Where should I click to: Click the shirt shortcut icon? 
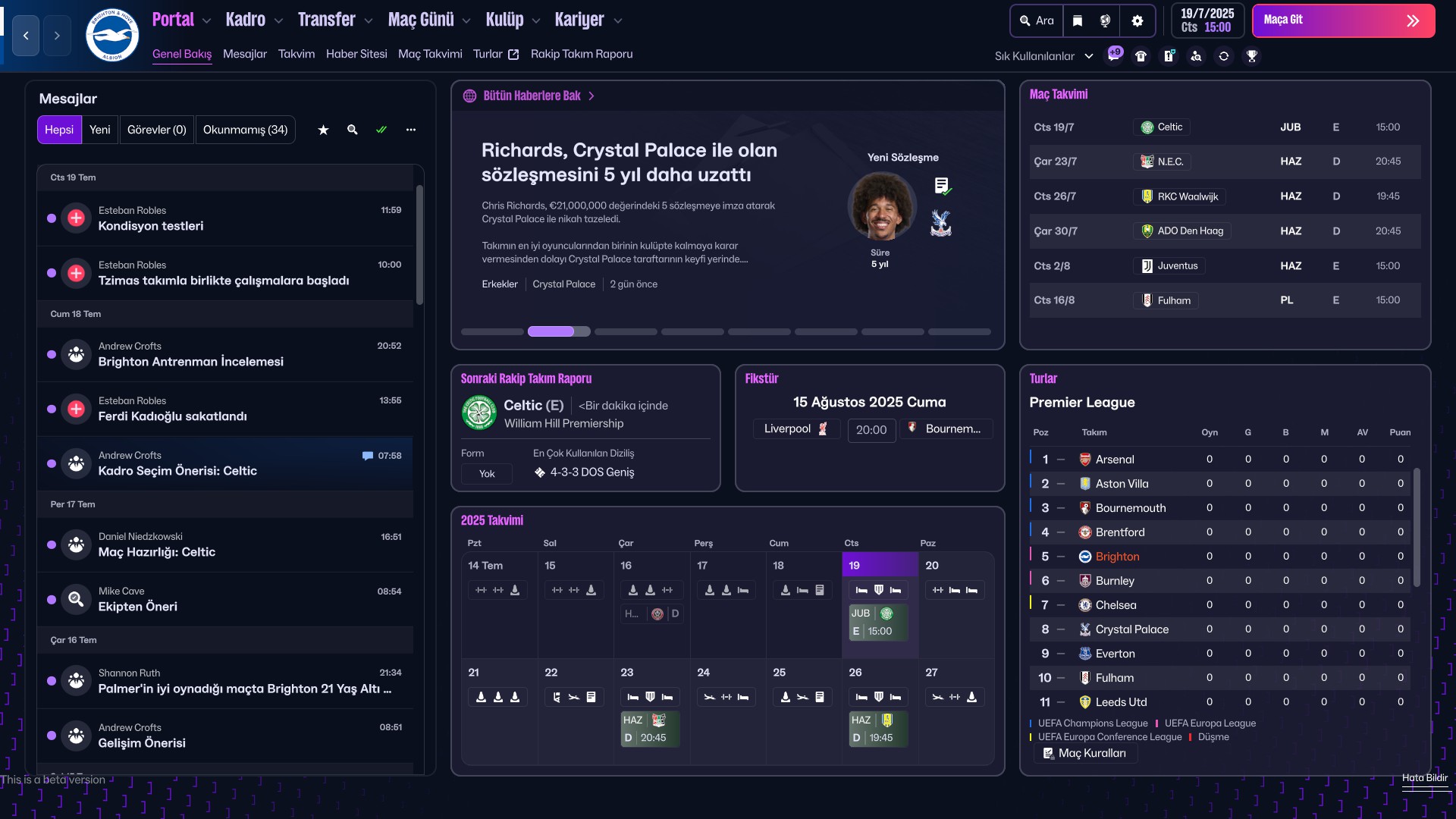(x=1141, y=56)
